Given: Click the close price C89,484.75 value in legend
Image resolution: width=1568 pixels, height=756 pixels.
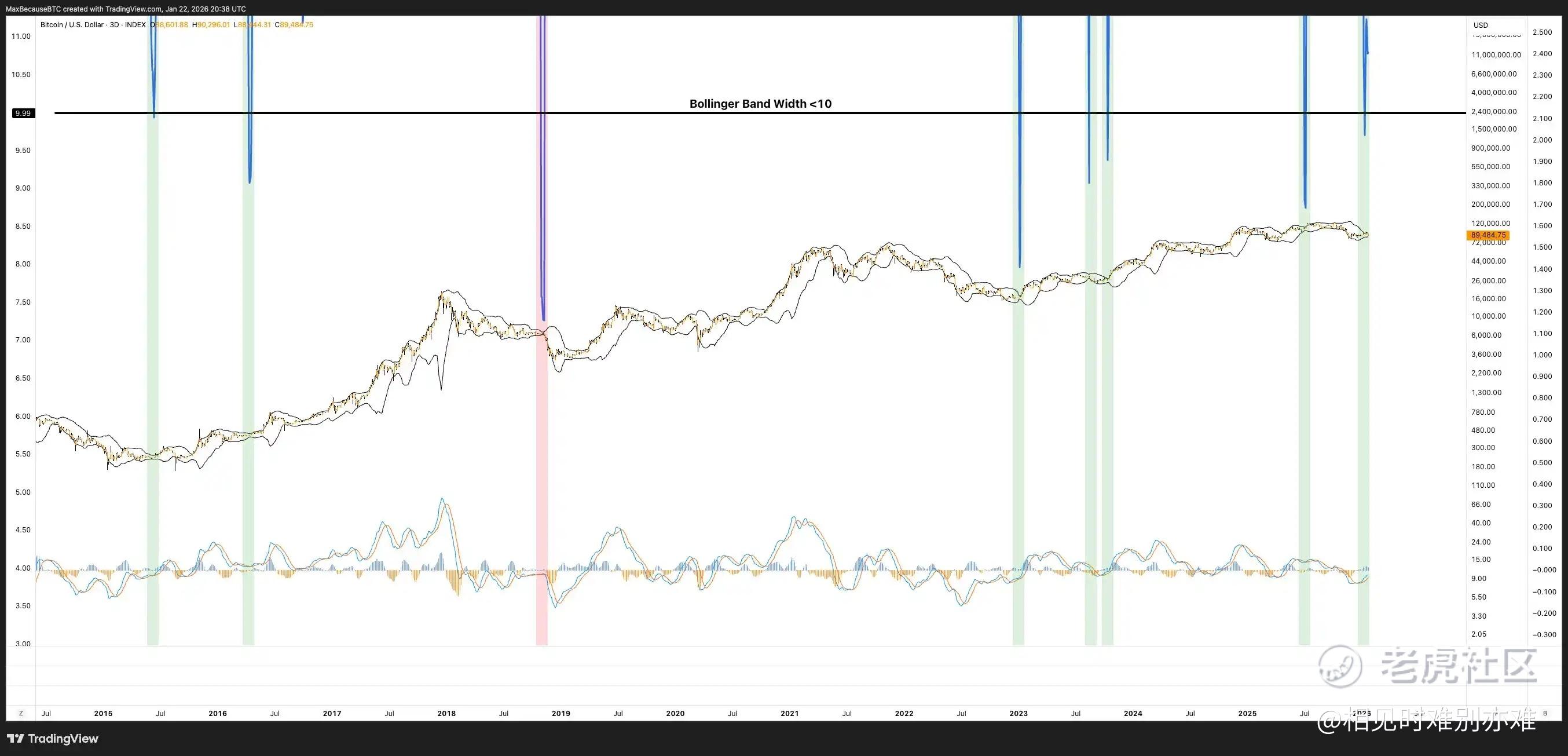Looking at the screenshot, I should coord(294,25).
